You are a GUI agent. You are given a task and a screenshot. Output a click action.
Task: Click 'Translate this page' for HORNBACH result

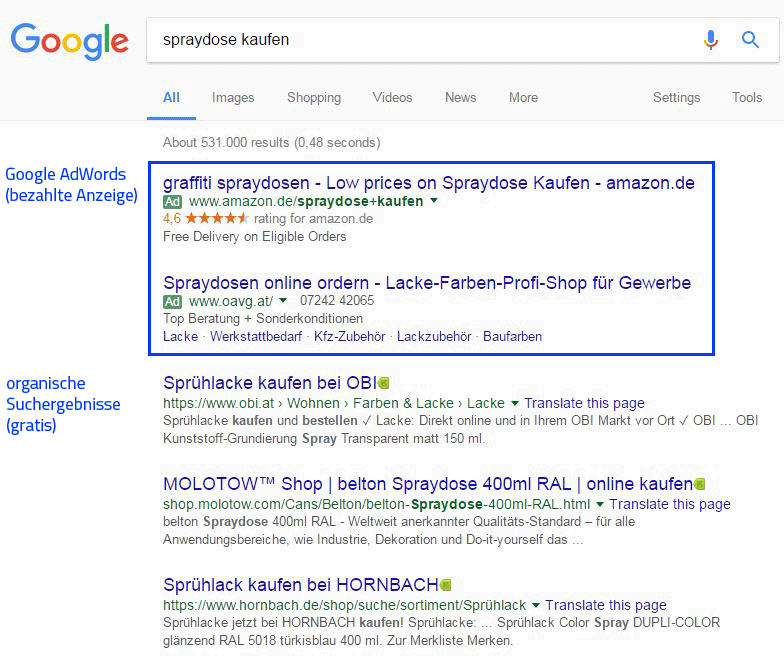[606, 605]
